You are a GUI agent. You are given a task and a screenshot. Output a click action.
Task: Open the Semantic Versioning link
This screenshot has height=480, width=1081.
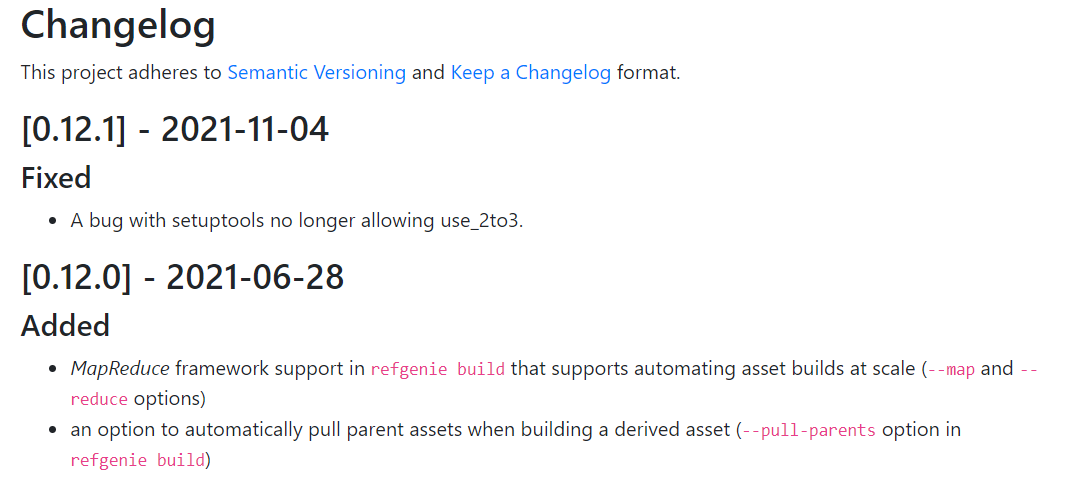(316, 73)
